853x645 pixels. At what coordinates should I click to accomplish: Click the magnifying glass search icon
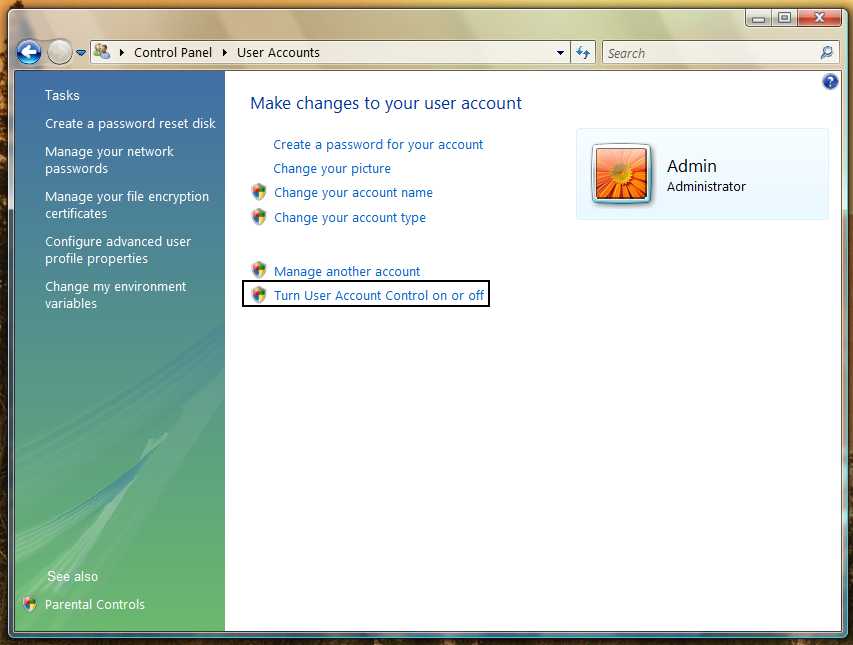pos(826,53)
